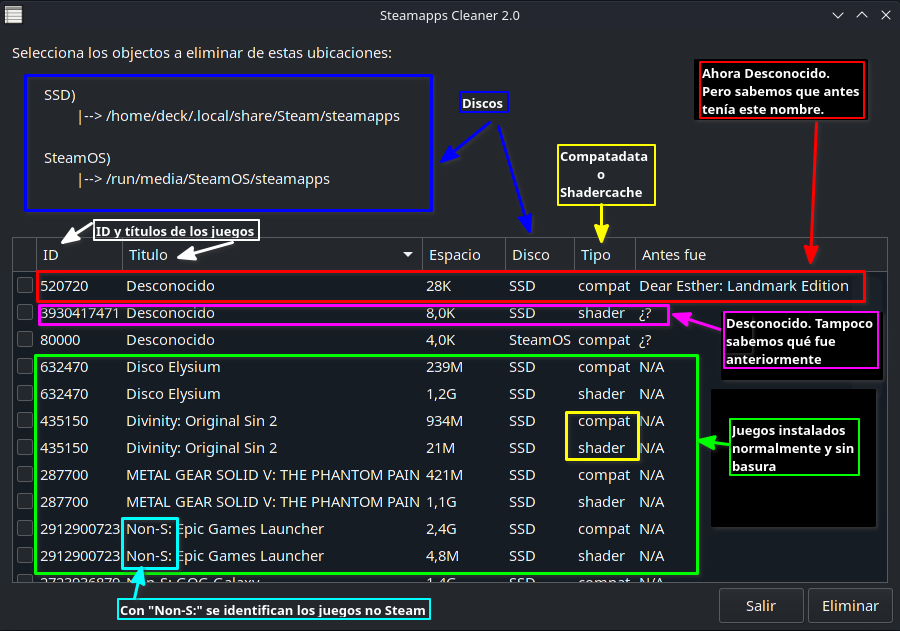Select the ID cell 520720
Viewport: 900px width, 631px height.
tap(64, 286)
